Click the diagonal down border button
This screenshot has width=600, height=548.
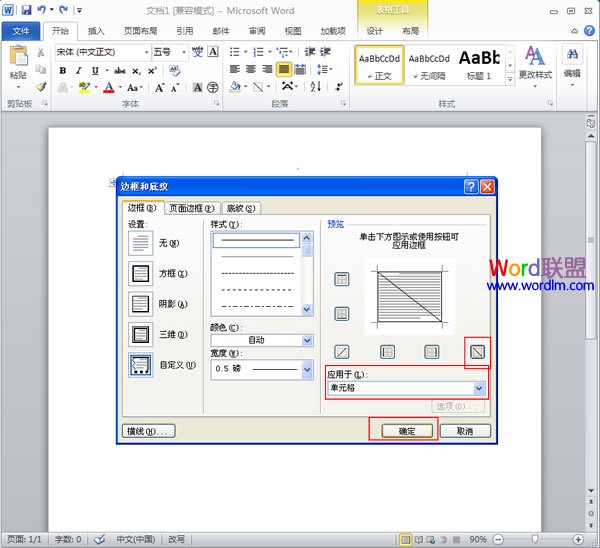[x=477, y=352]
